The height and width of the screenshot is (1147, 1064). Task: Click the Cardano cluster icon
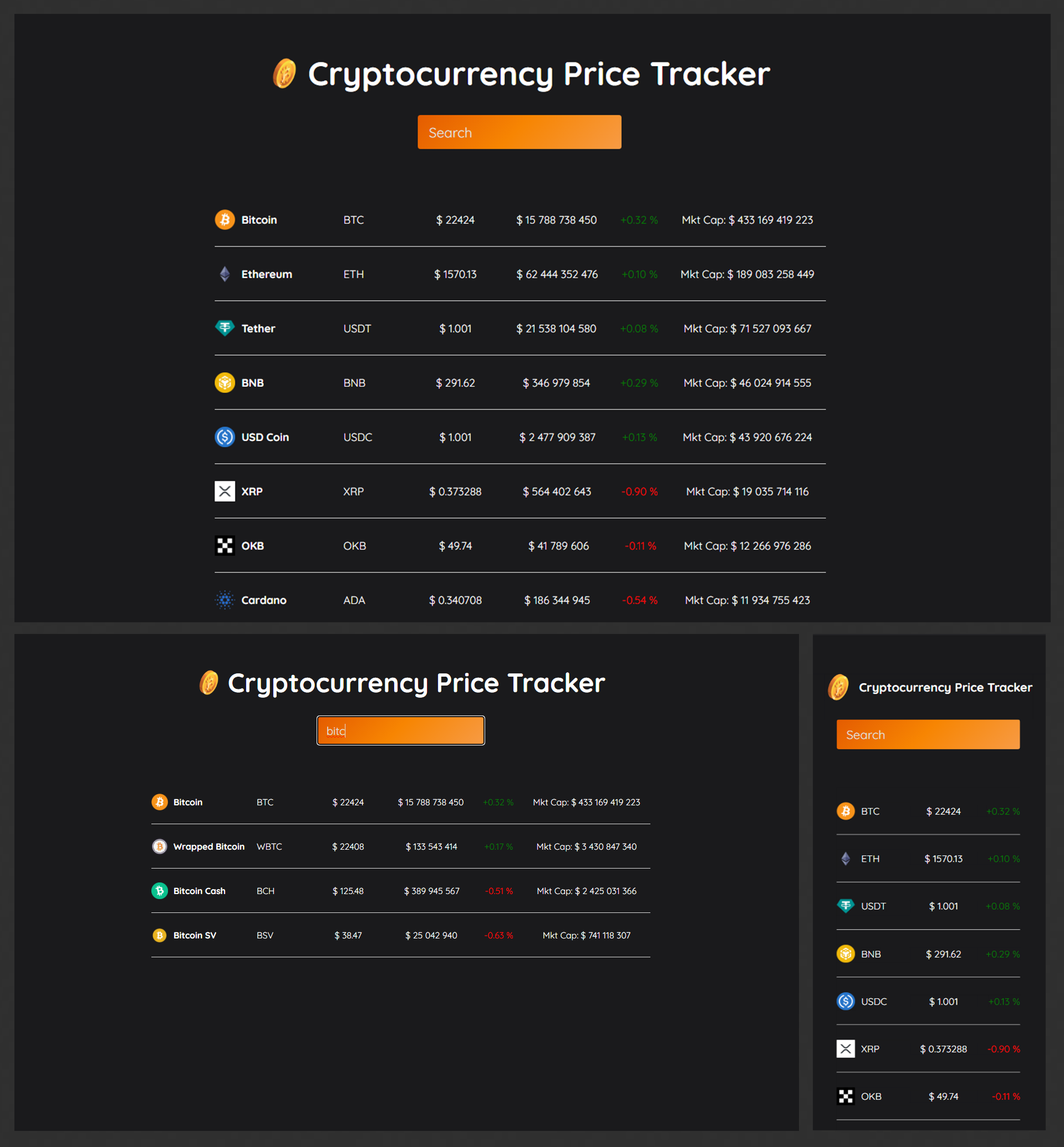pos(225,600)
